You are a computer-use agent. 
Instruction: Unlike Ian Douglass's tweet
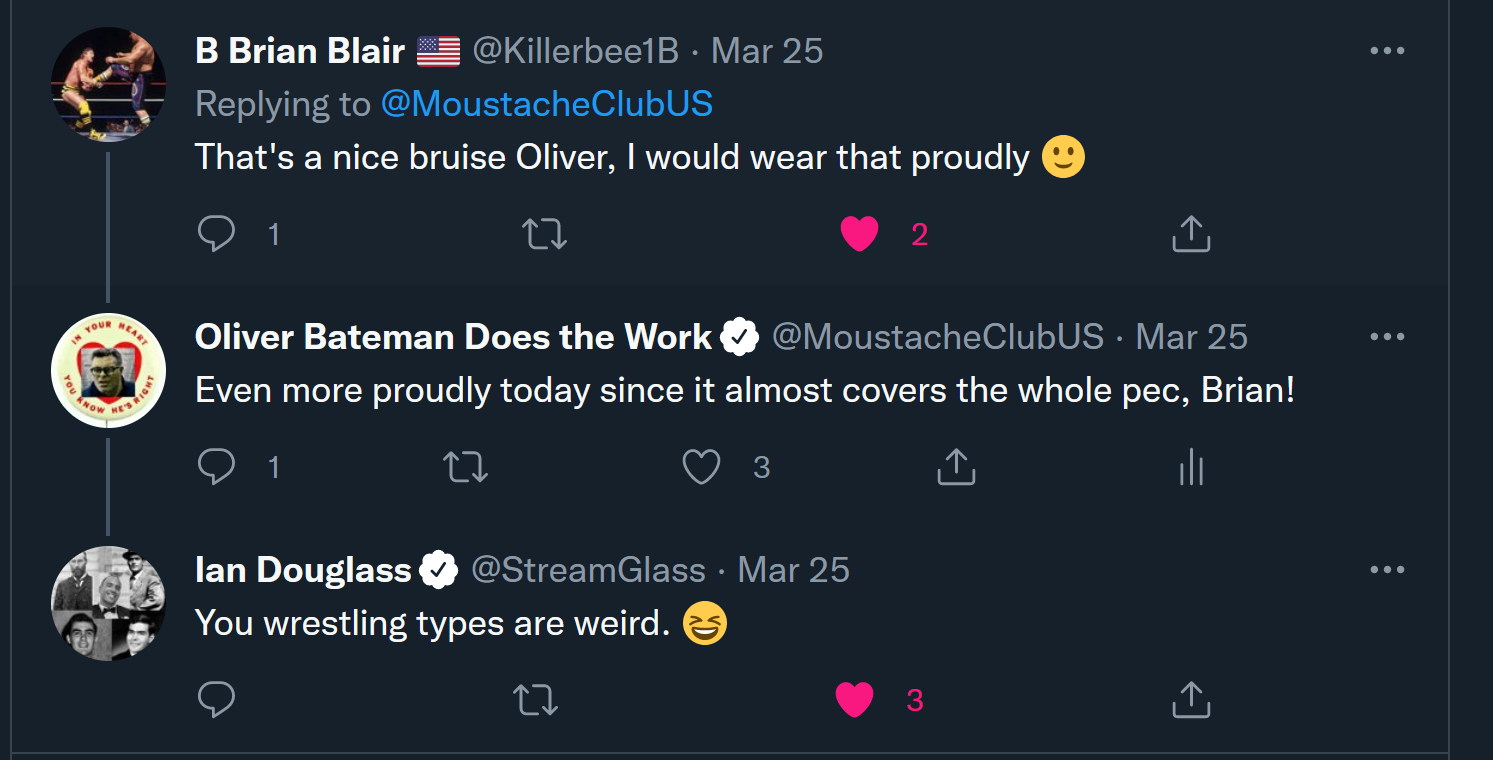[854, 700]
